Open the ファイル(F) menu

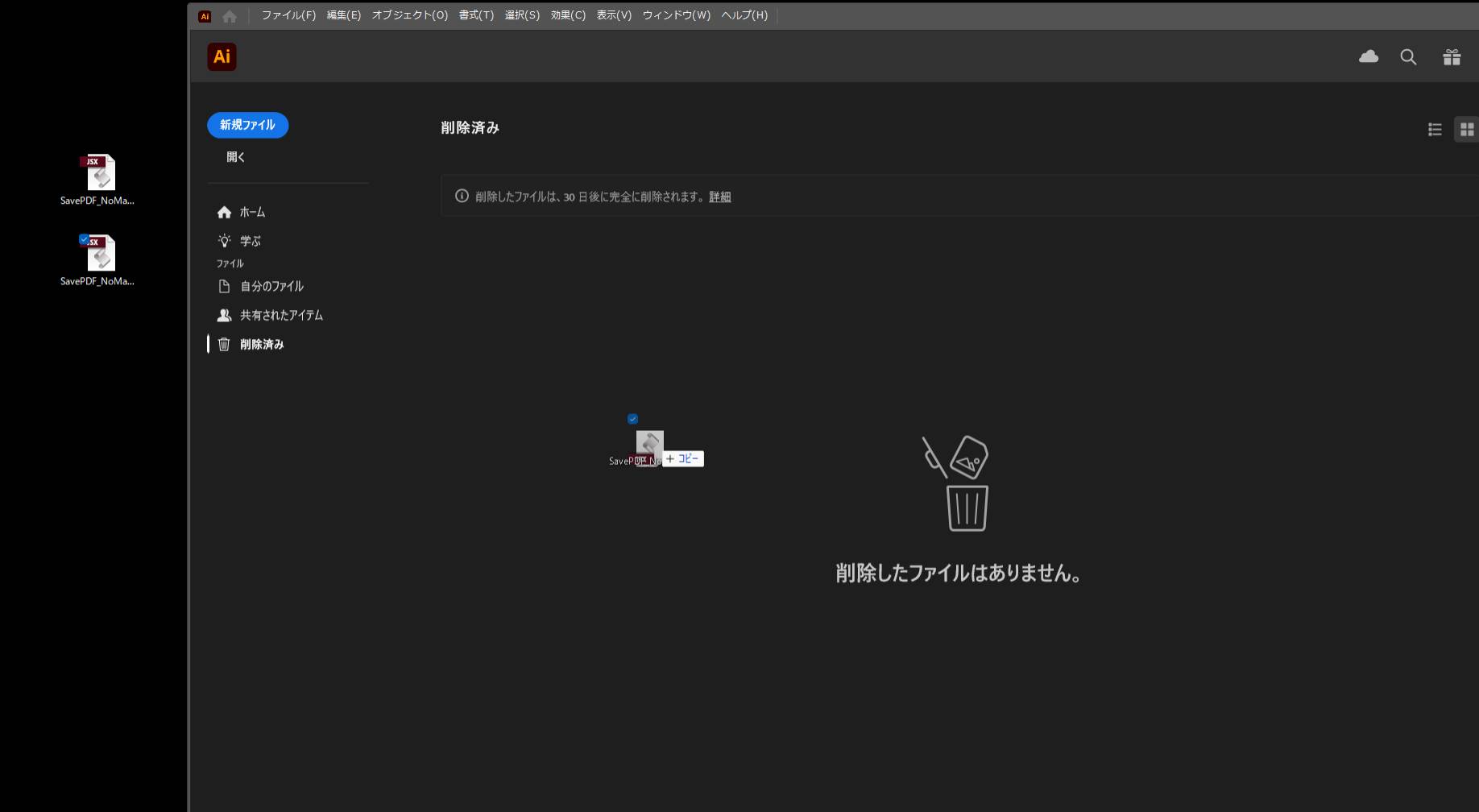(288, 15)
